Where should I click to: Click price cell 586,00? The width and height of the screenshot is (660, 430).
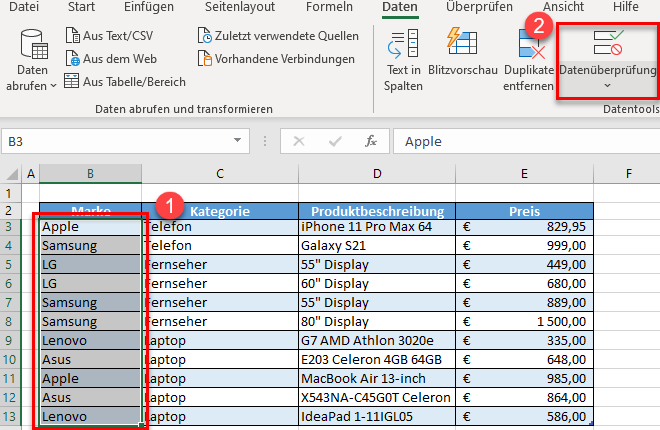click(524, 417)
